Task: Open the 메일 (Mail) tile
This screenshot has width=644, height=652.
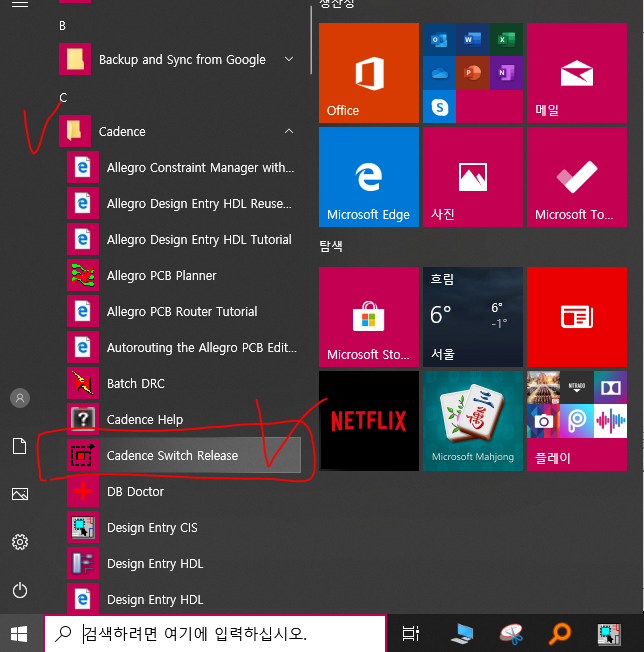Action: coord(577,73)
